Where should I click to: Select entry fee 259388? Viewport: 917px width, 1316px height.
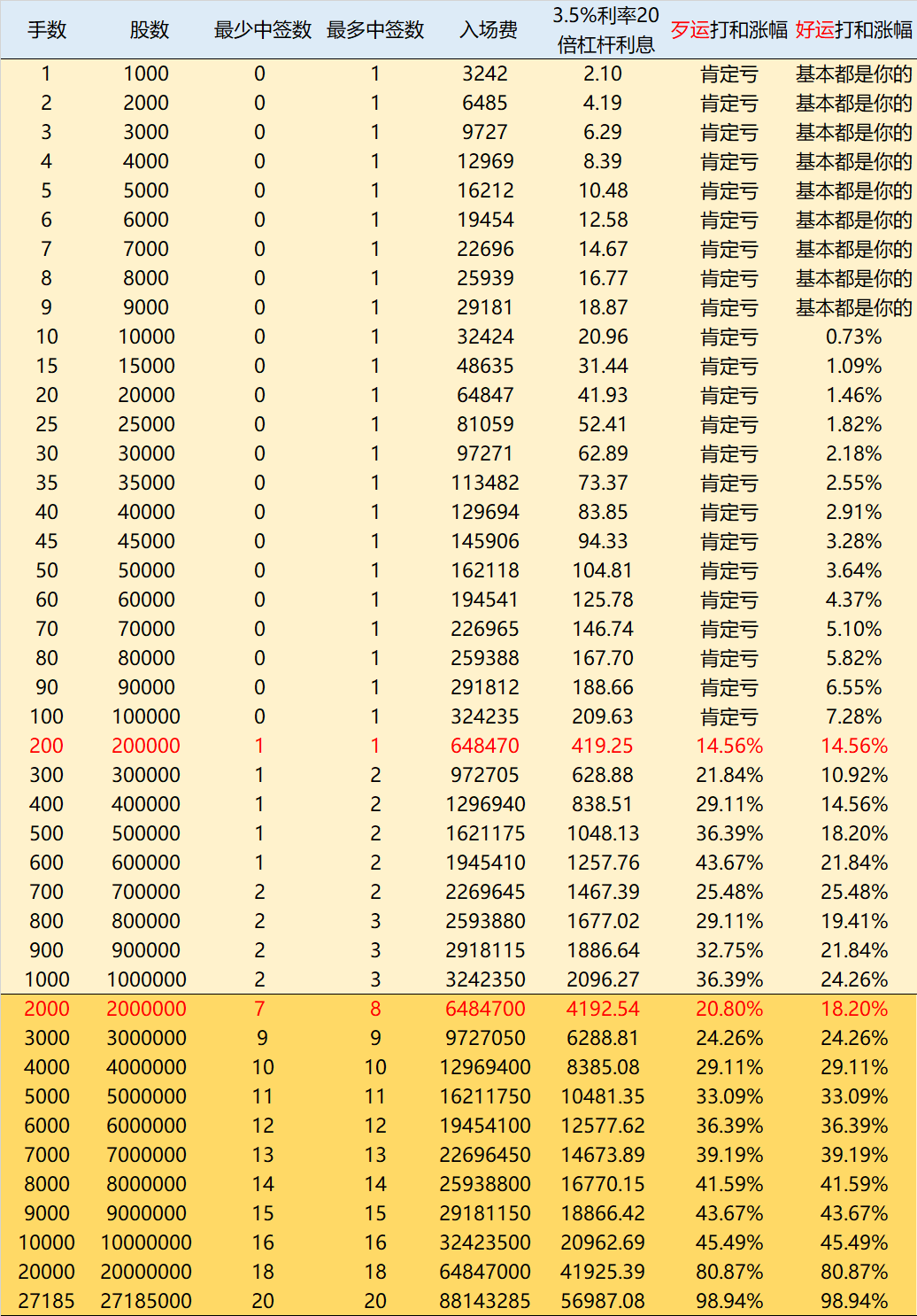point(485,658)
